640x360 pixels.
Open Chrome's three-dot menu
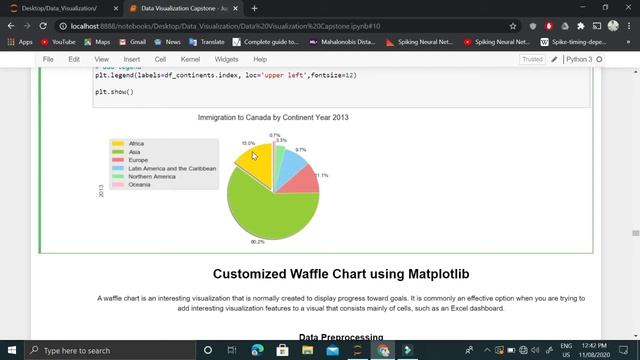[629, 26]
